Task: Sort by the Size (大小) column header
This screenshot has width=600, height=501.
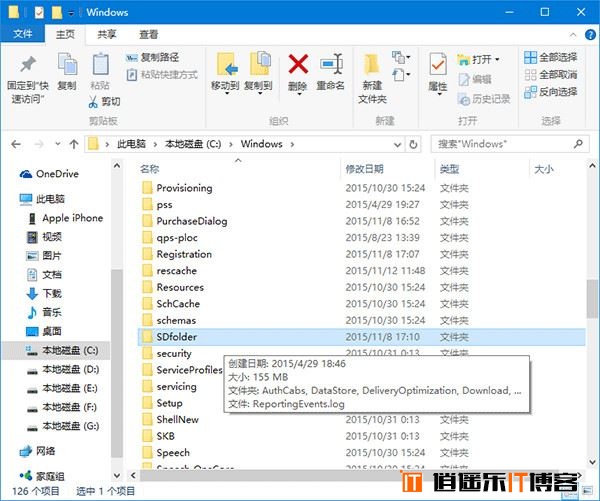Action: [544, 169]
